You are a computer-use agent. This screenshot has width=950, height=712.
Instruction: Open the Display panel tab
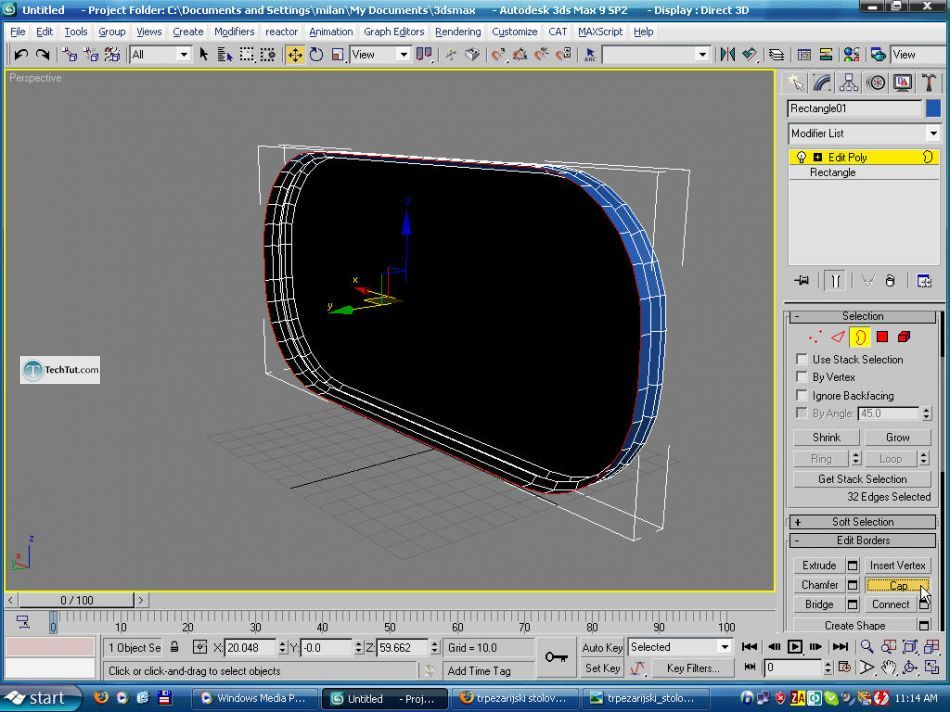pos(902,82)
